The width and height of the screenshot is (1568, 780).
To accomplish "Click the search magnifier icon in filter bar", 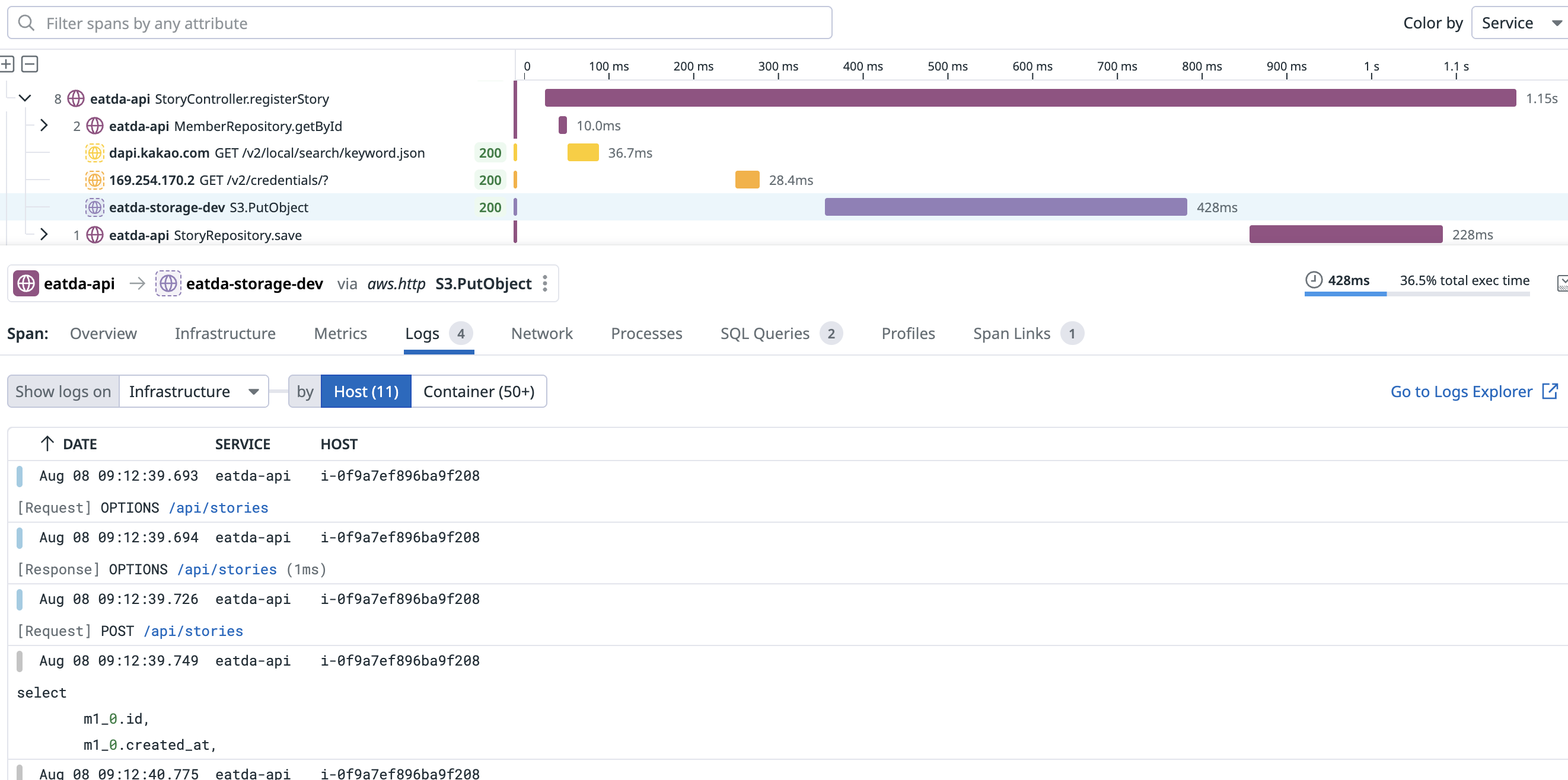I will pyautogui.click(x=26, y=23).
